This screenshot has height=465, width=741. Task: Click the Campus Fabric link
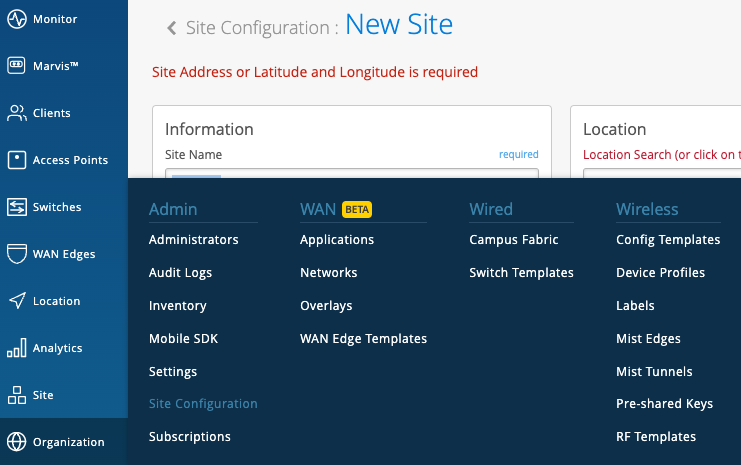click(513, 240)
